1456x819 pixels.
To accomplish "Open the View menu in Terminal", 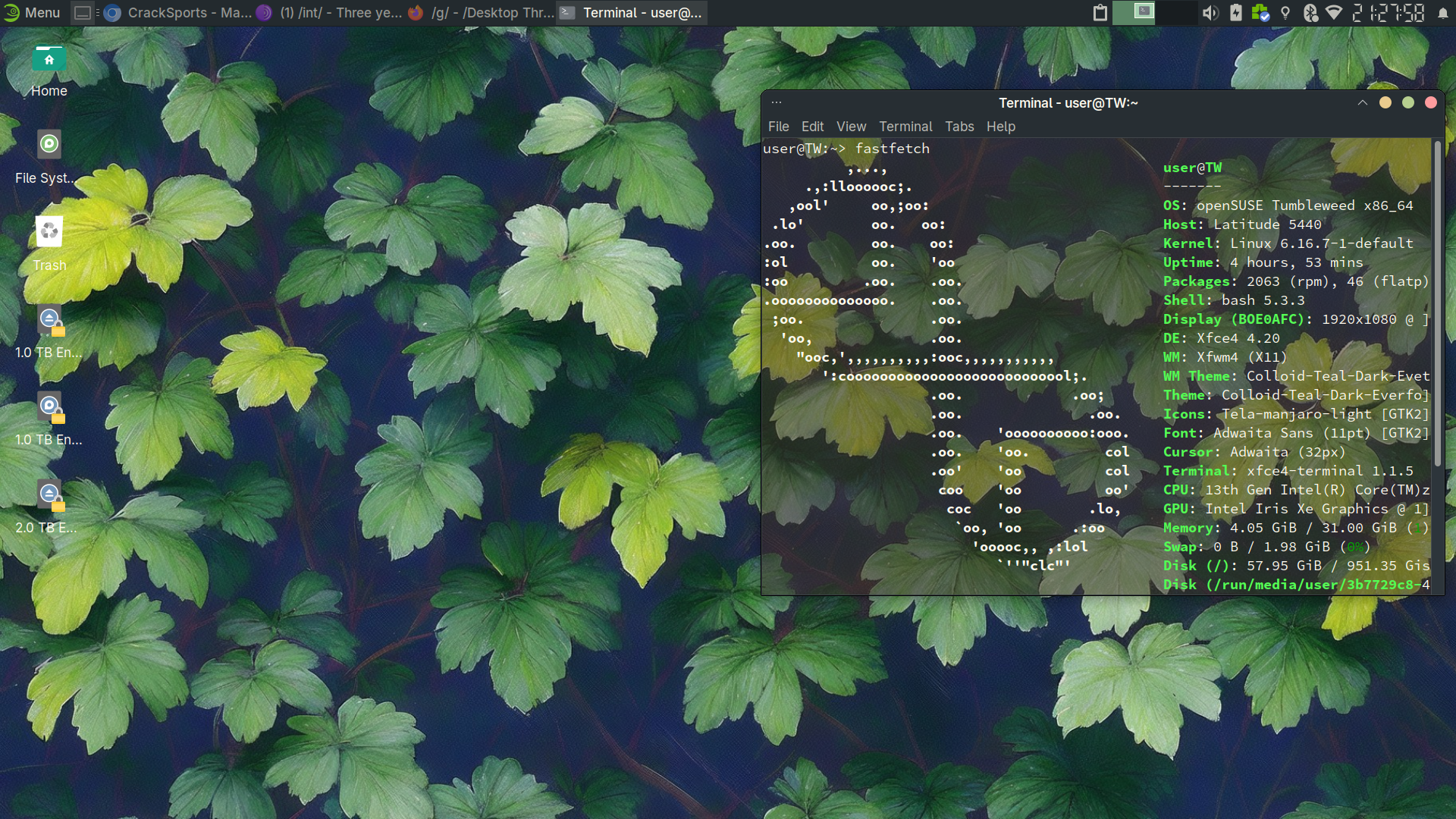I will pyautogui.click(x=851, y=127).
